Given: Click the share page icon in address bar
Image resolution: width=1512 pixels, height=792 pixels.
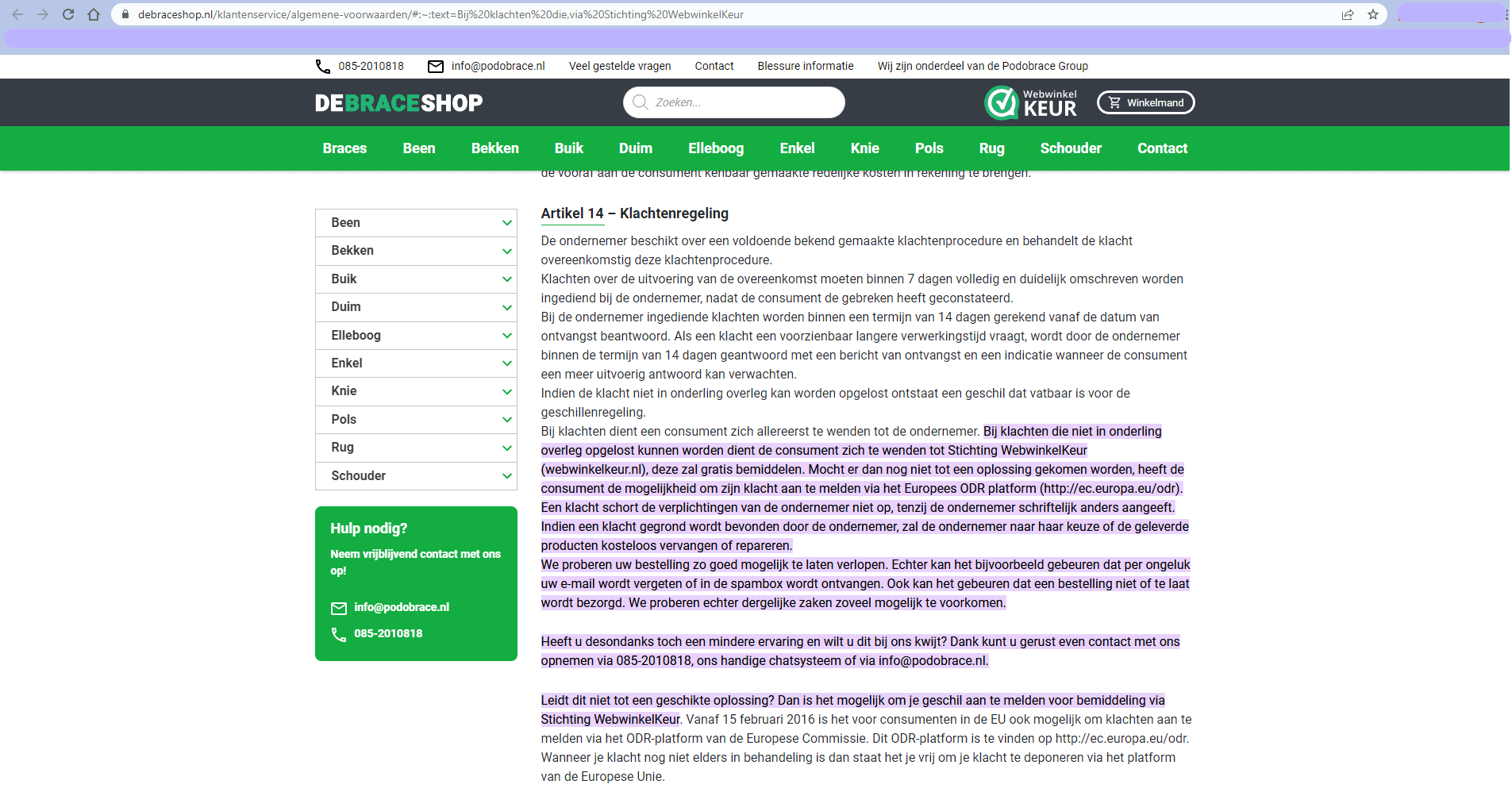Looking at the screenshot, I should point(1348,14).
